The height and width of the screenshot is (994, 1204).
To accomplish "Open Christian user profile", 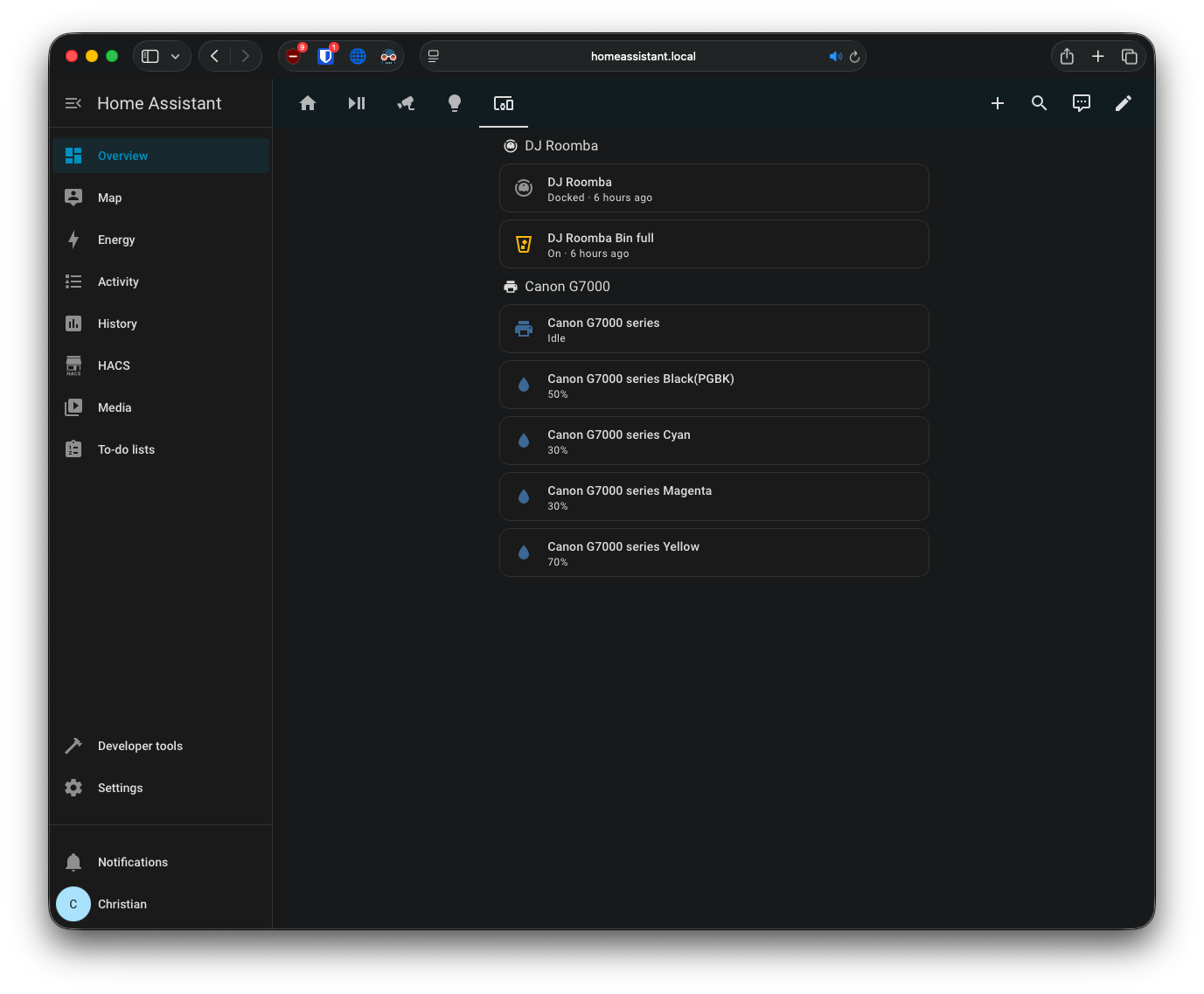I will click(x=122, y=904).
